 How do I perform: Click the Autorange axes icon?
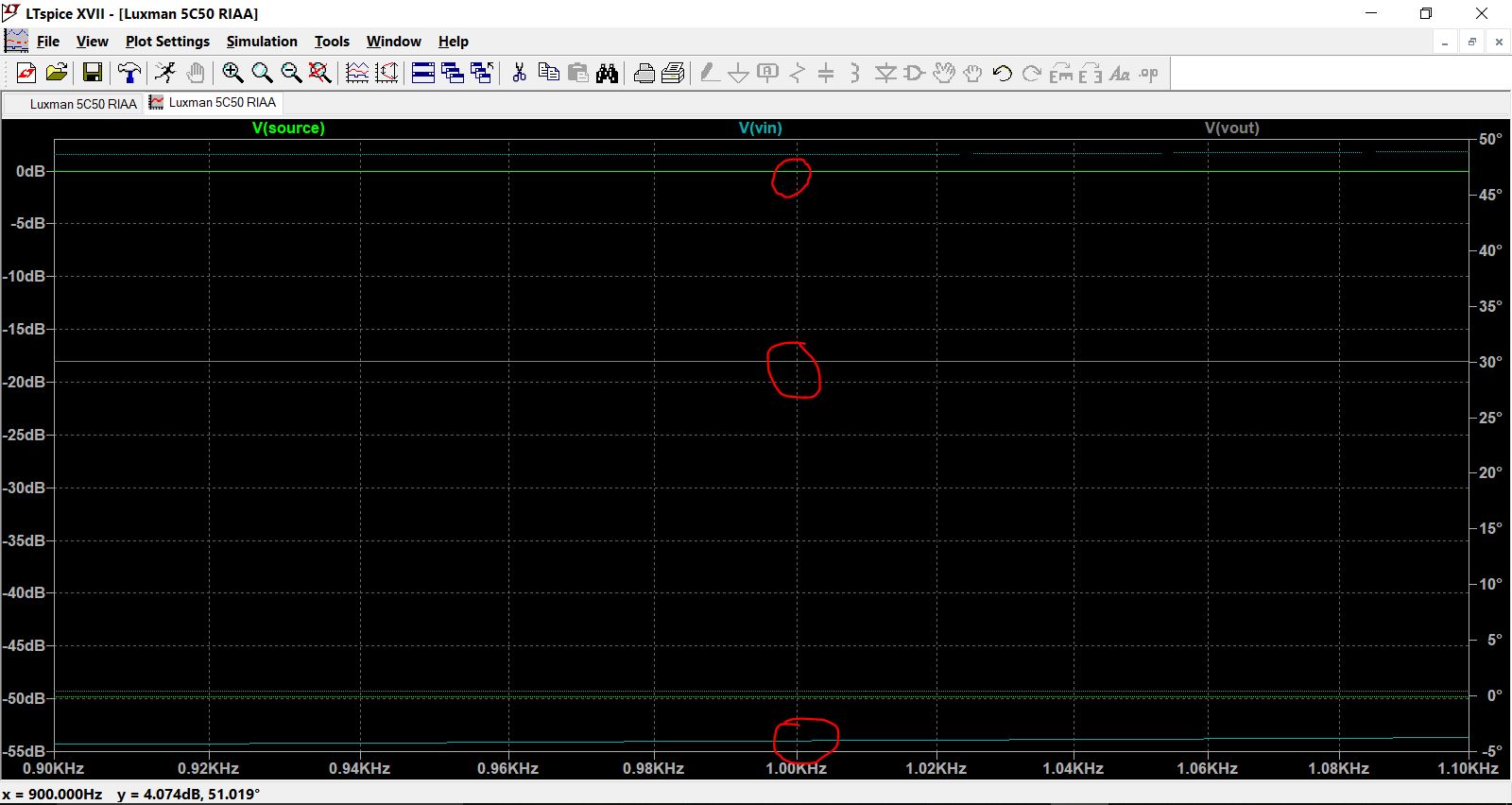387,73
